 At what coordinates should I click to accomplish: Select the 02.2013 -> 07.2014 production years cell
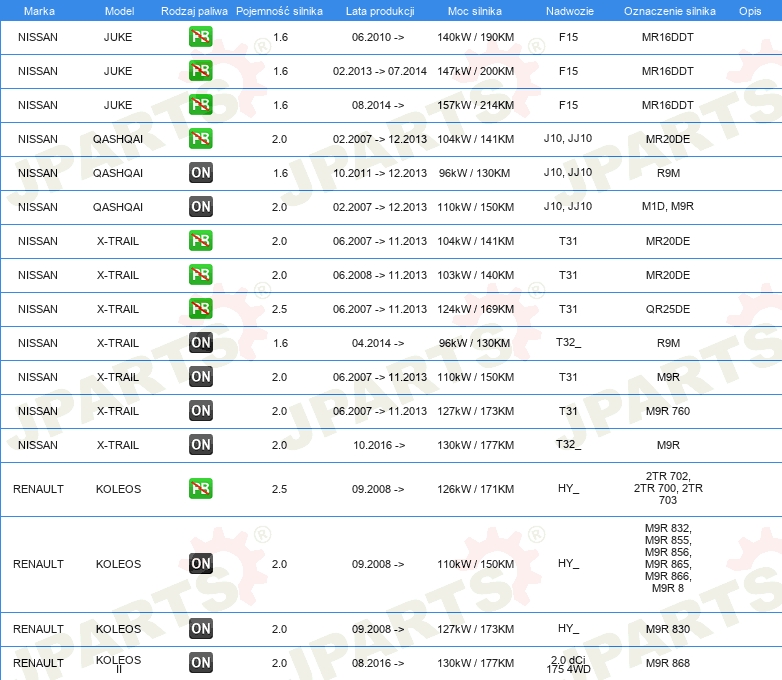(380, 71)
